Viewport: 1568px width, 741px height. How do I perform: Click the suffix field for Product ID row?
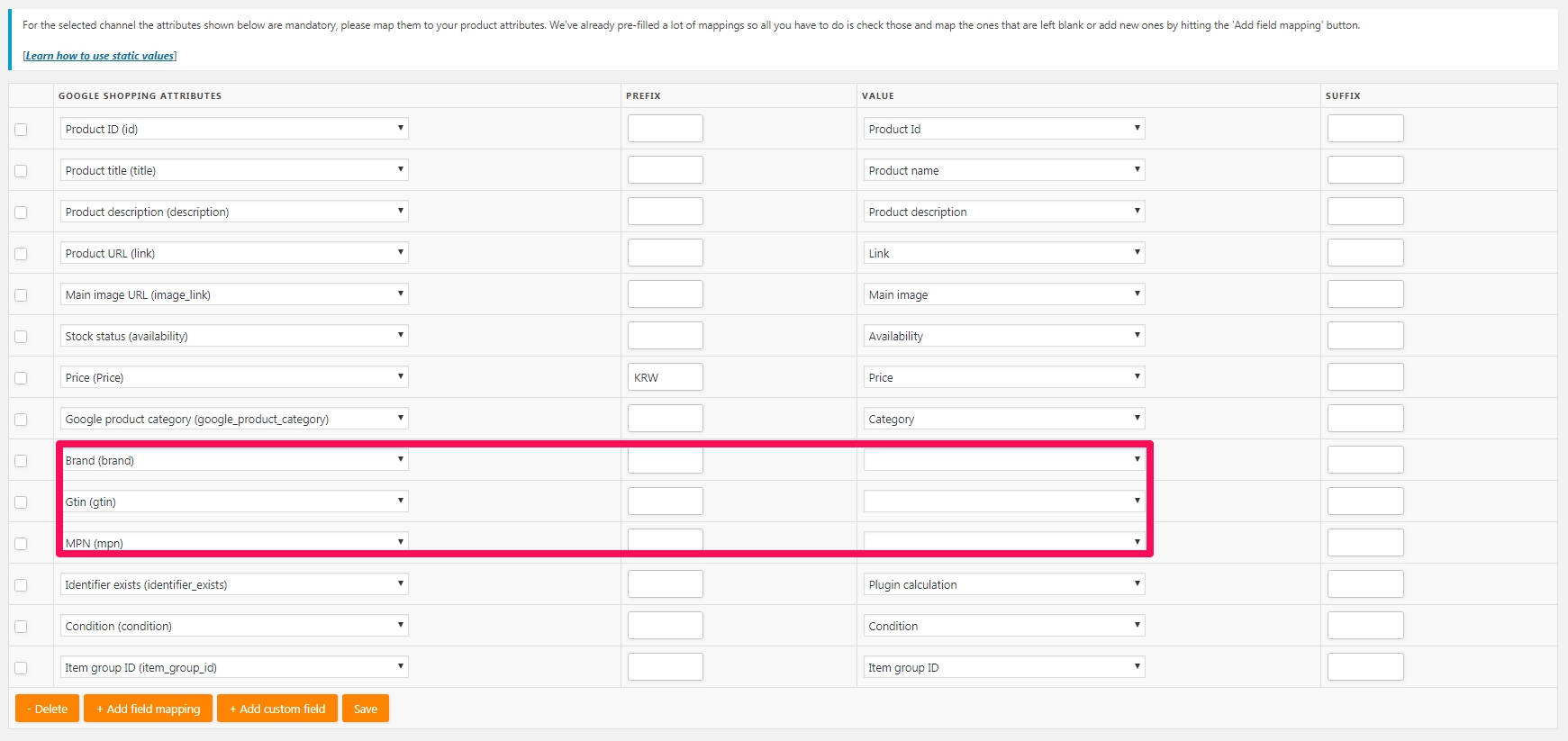1364,129
